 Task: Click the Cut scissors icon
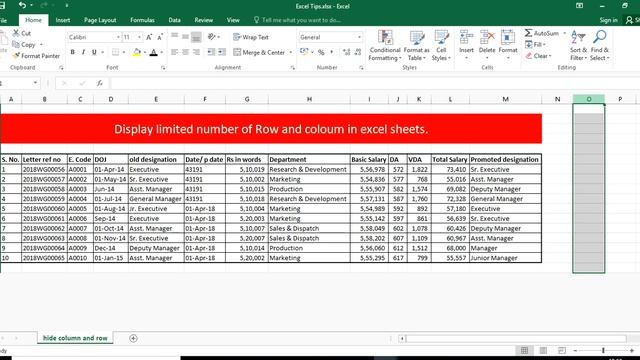coord(16,33)
